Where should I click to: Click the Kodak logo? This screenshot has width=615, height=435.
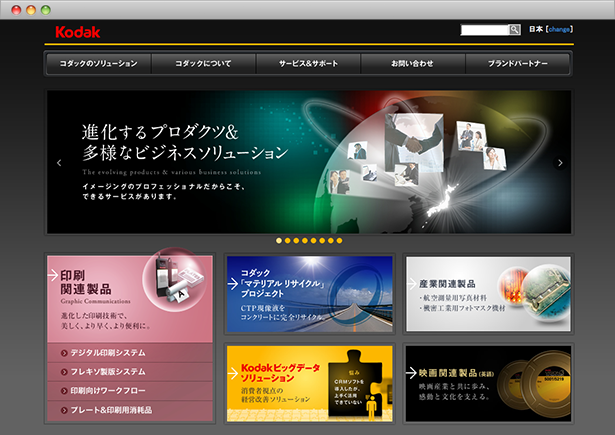point(78,32)
